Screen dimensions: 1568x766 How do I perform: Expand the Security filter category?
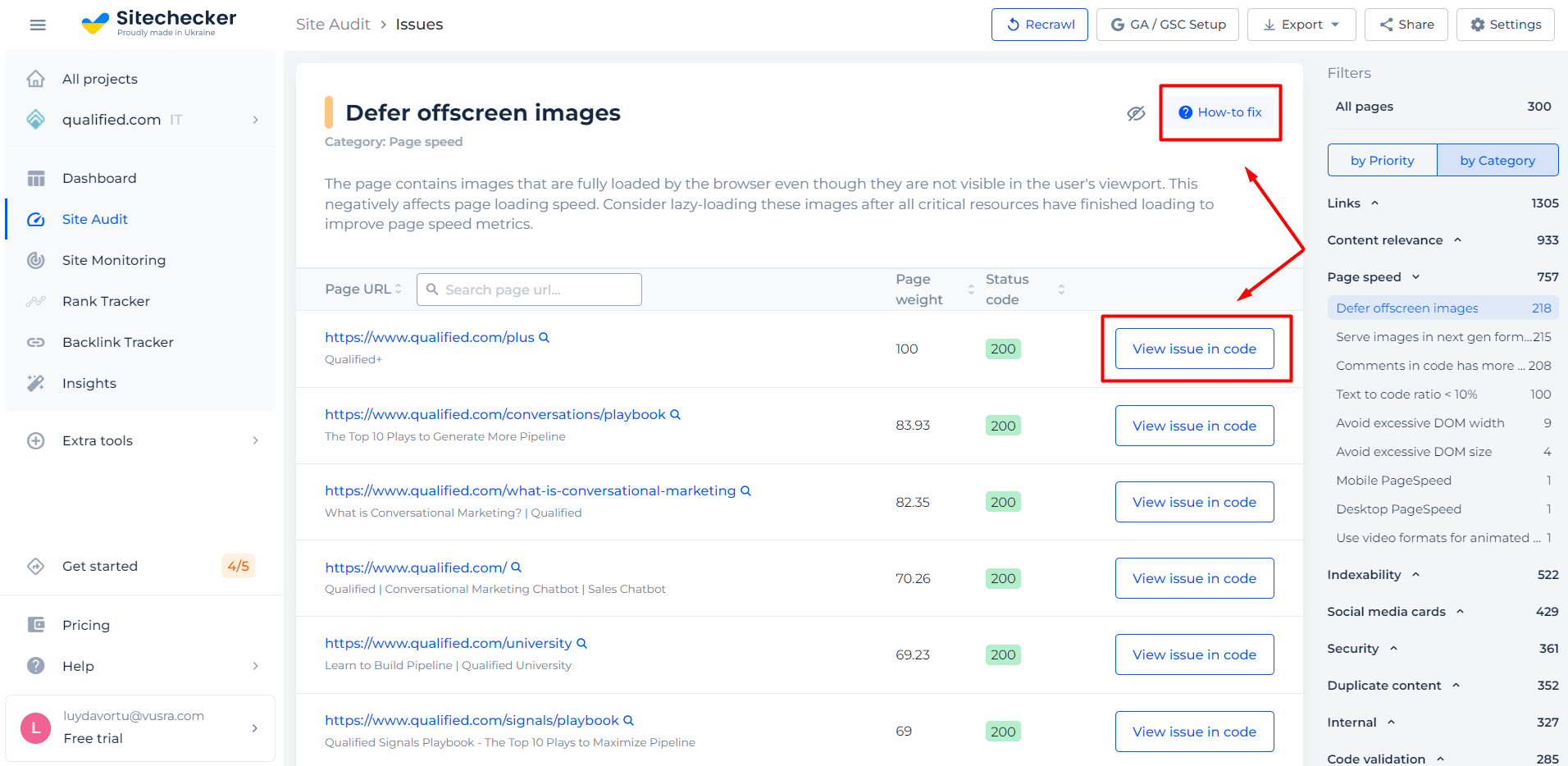1394,649
